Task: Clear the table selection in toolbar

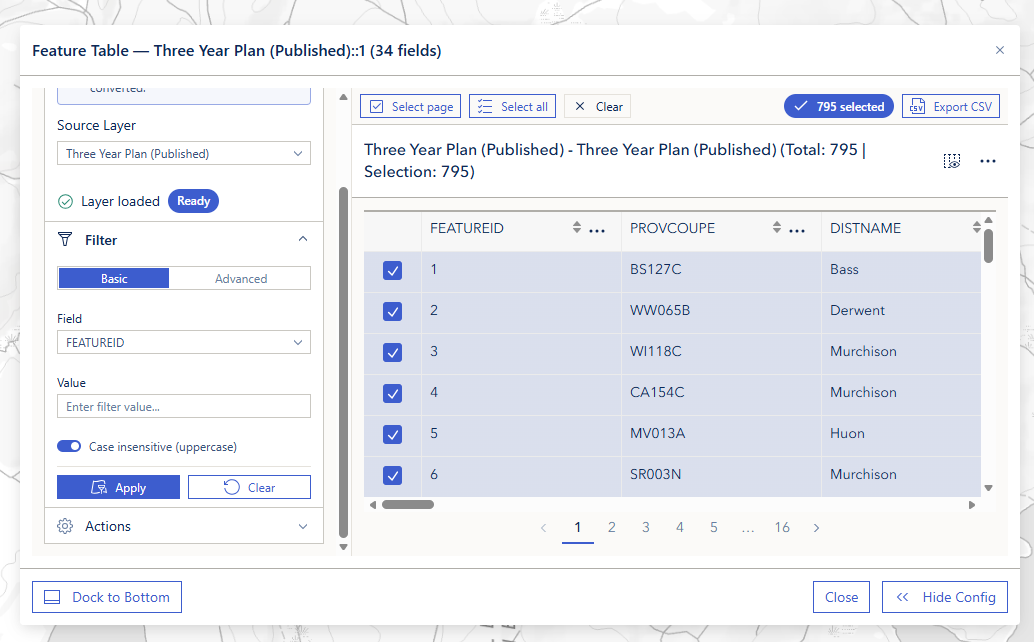Action: click(x=597, y=106)
